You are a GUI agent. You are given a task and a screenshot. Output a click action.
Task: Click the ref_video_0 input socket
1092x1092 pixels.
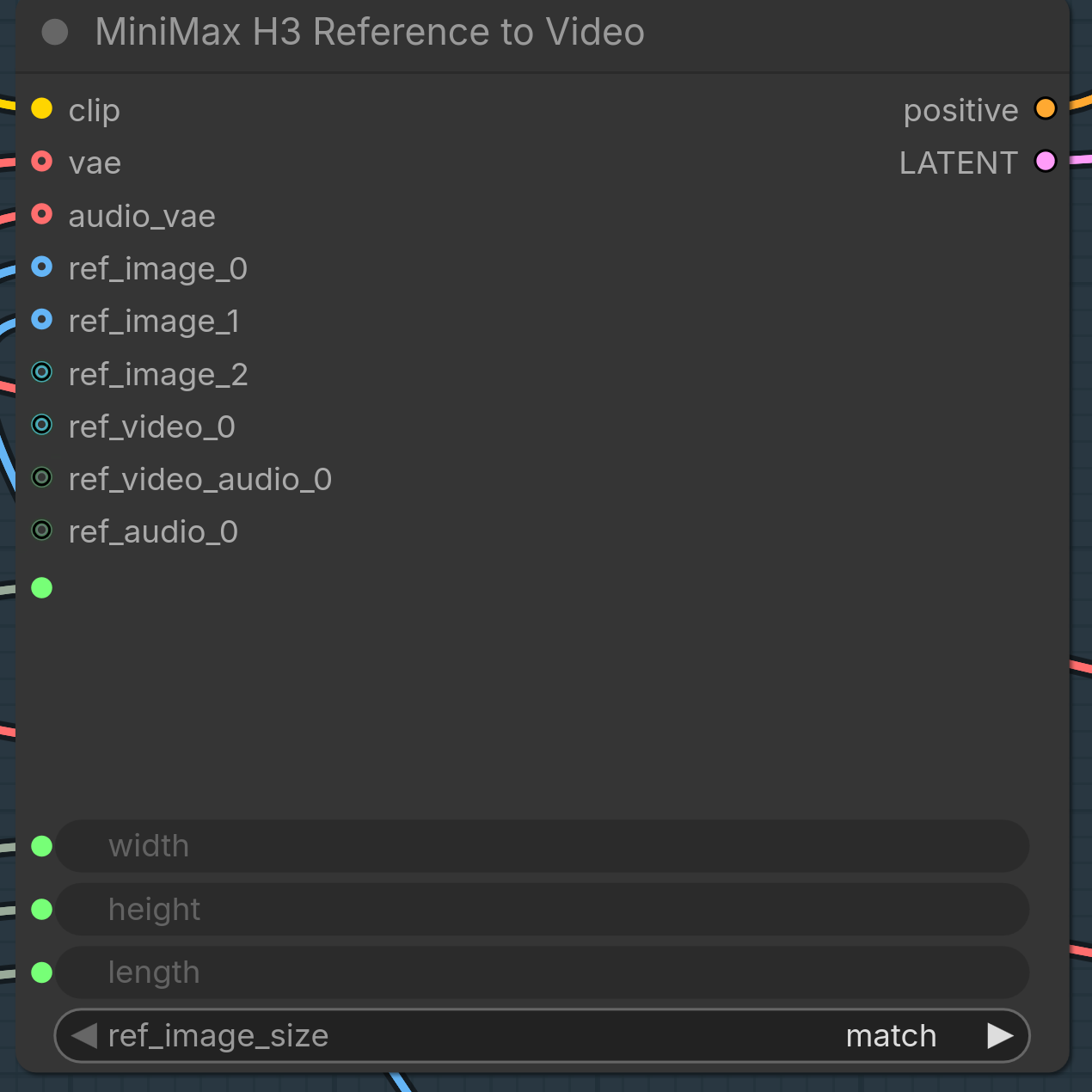coord(41,425)
